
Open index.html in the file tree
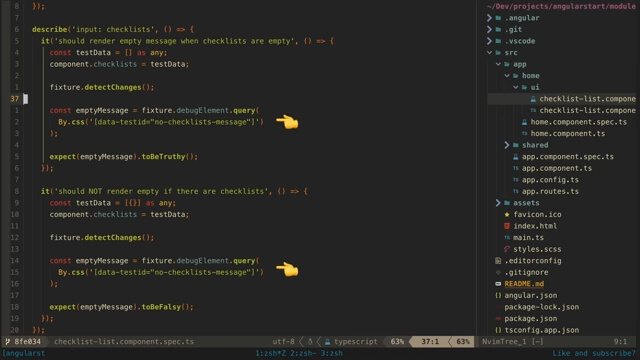click(x=535, y=226)
